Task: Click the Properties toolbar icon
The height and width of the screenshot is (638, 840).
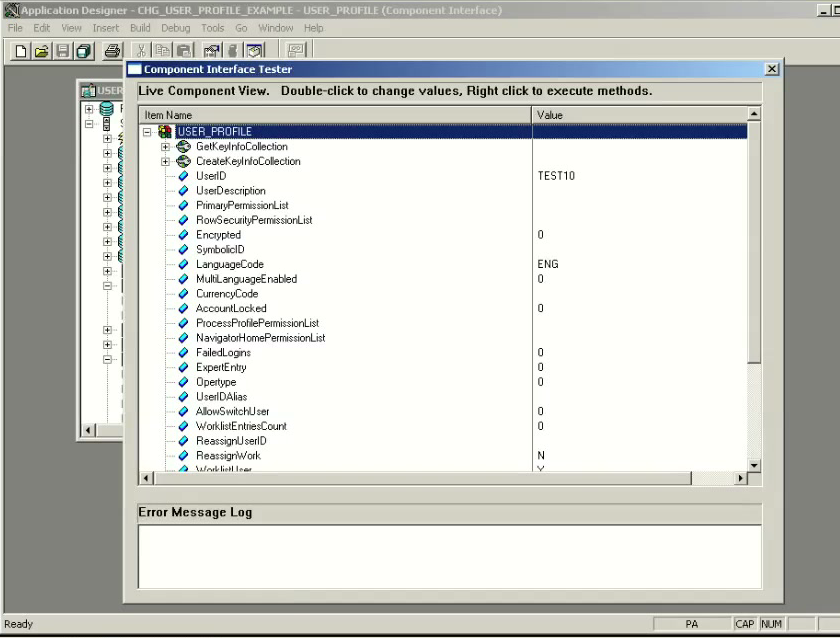Action: [x=212, y=51]
